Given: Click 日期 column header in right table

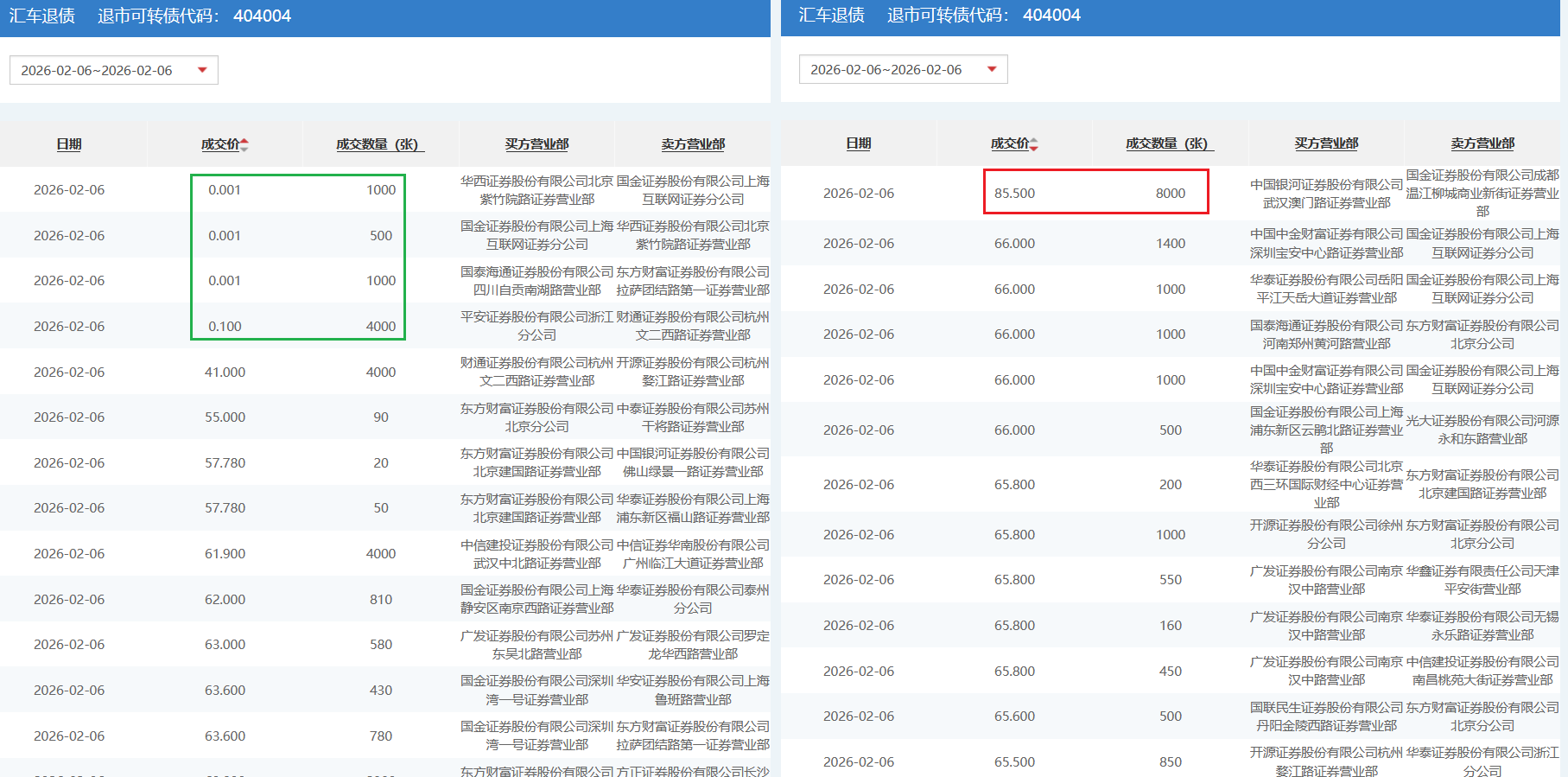Looking at the screenshot, I should (x=859, y=143).
